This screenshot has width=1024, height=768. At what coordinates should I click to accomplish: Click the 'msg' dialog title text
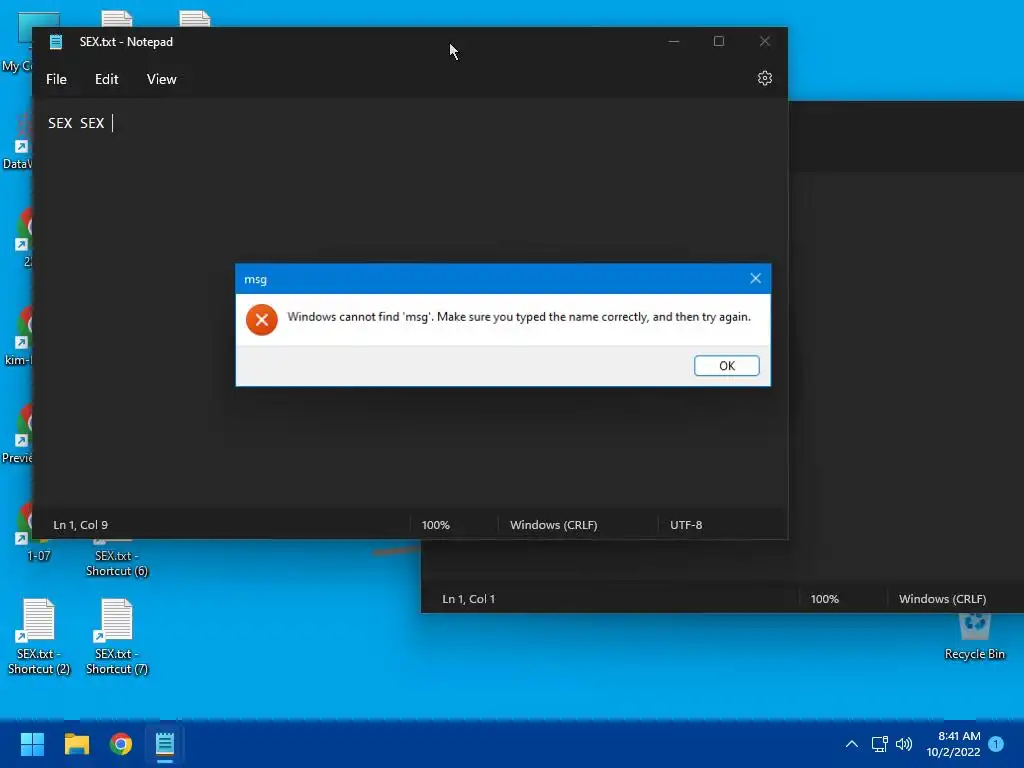tap(255, 280)
